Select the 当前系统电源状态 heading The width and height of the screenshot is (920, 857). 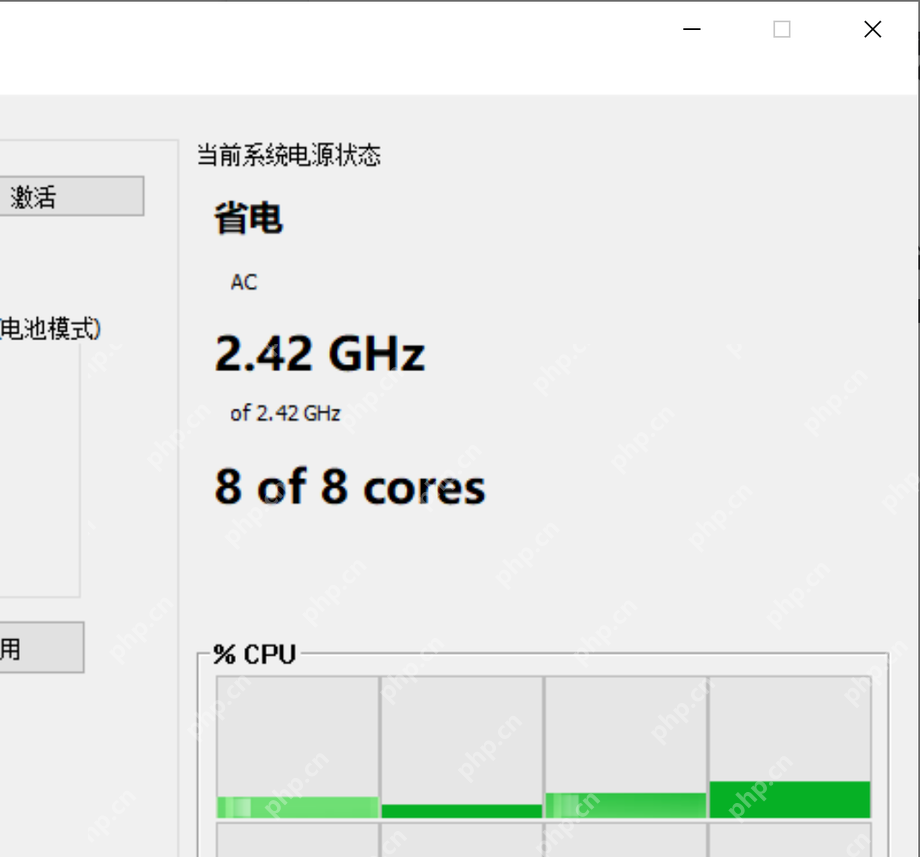click(289, 155)
